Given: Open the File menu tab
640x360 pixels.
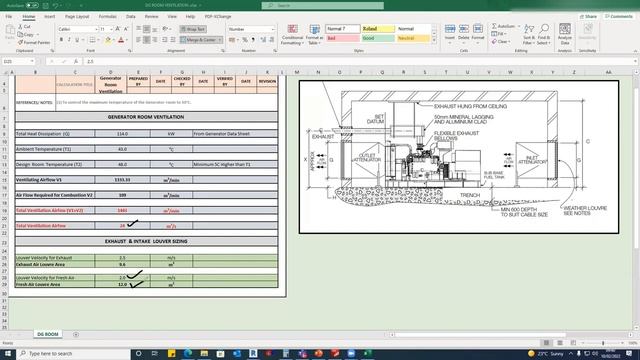Looking at the screenshot, I should click(9, 16).
